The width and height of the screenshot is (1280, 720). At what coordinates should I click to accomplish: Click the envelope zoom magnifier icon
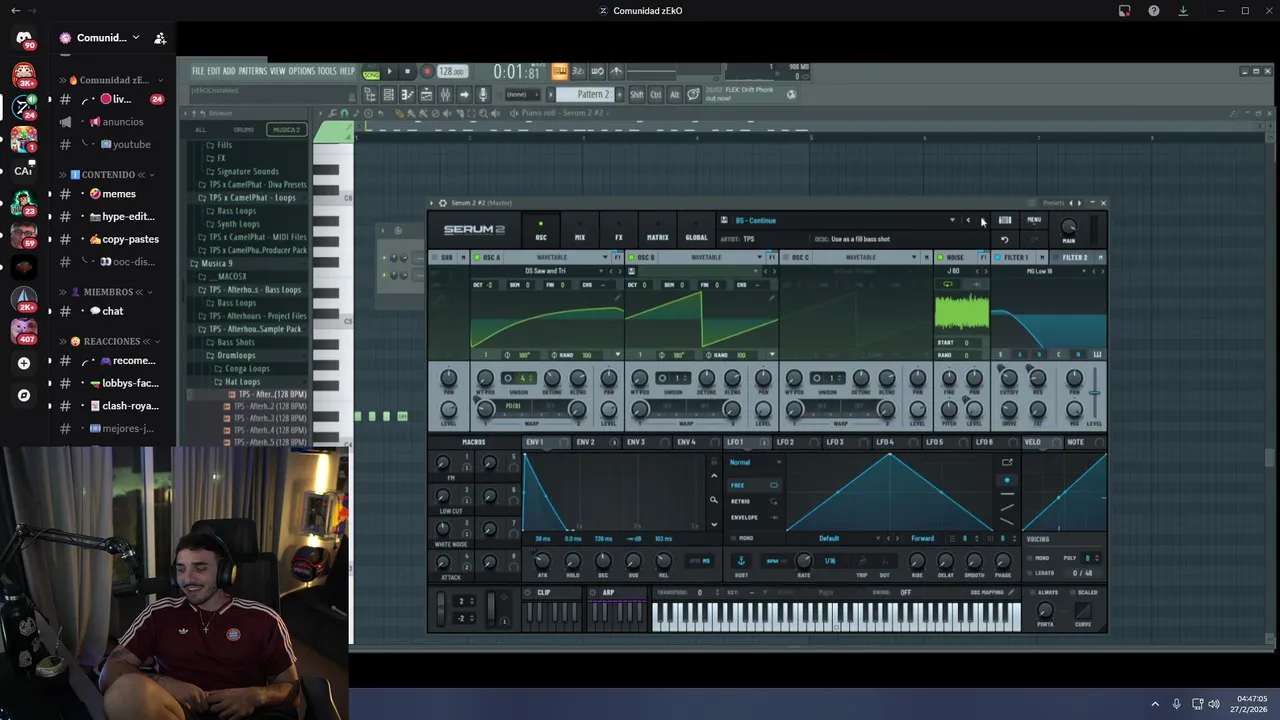[x=713, y=500]
